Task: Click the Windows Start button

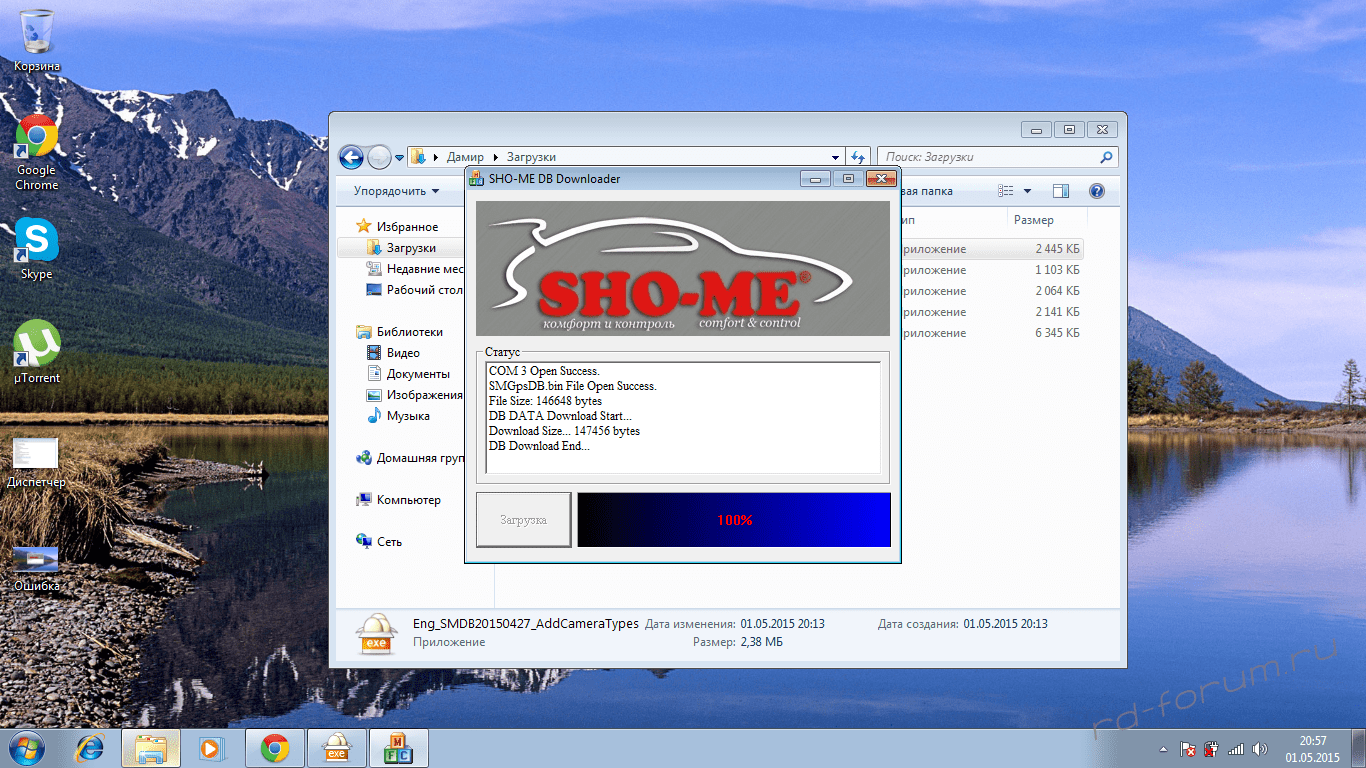Action: tap(25, 747)
